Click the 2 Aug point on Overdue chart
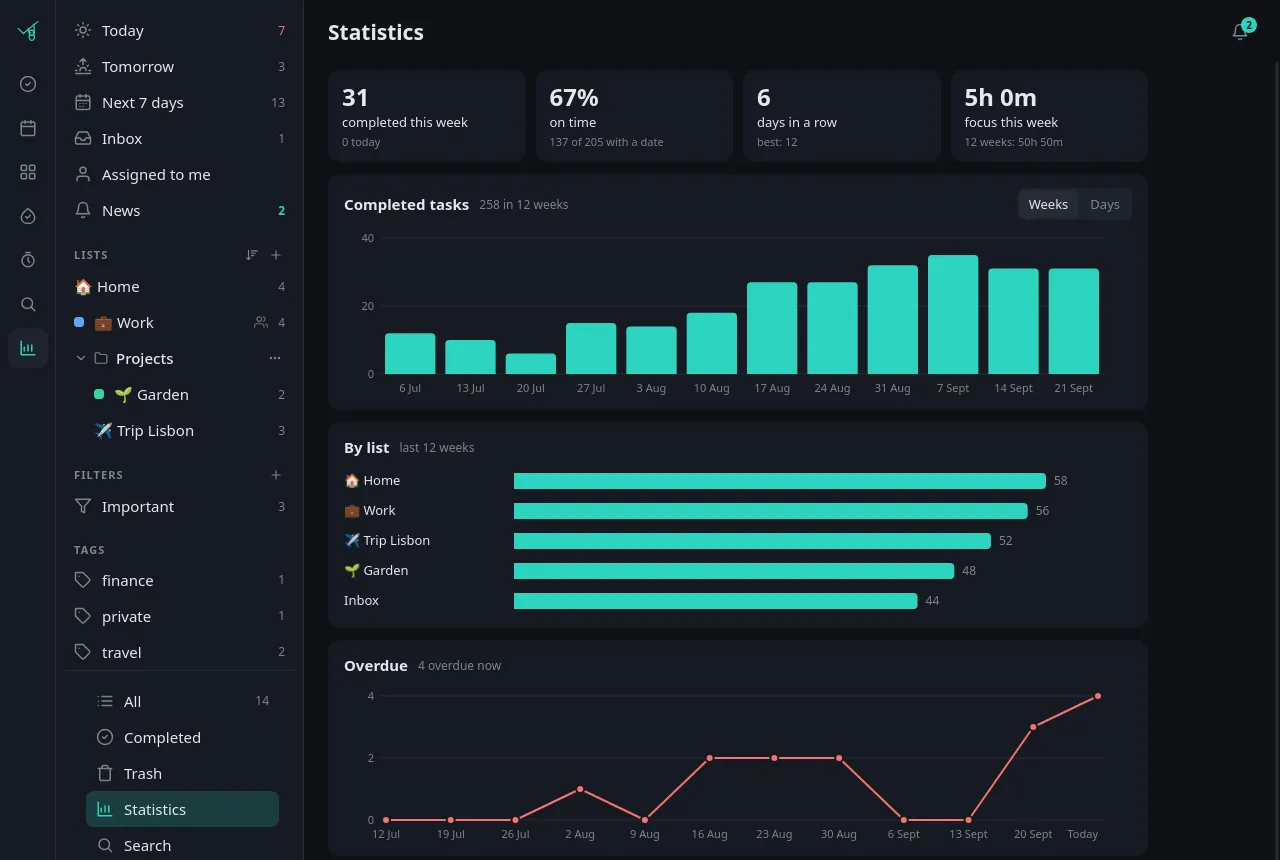The width and height of the screenshot is (1280, 860). (x=580, y=789)
